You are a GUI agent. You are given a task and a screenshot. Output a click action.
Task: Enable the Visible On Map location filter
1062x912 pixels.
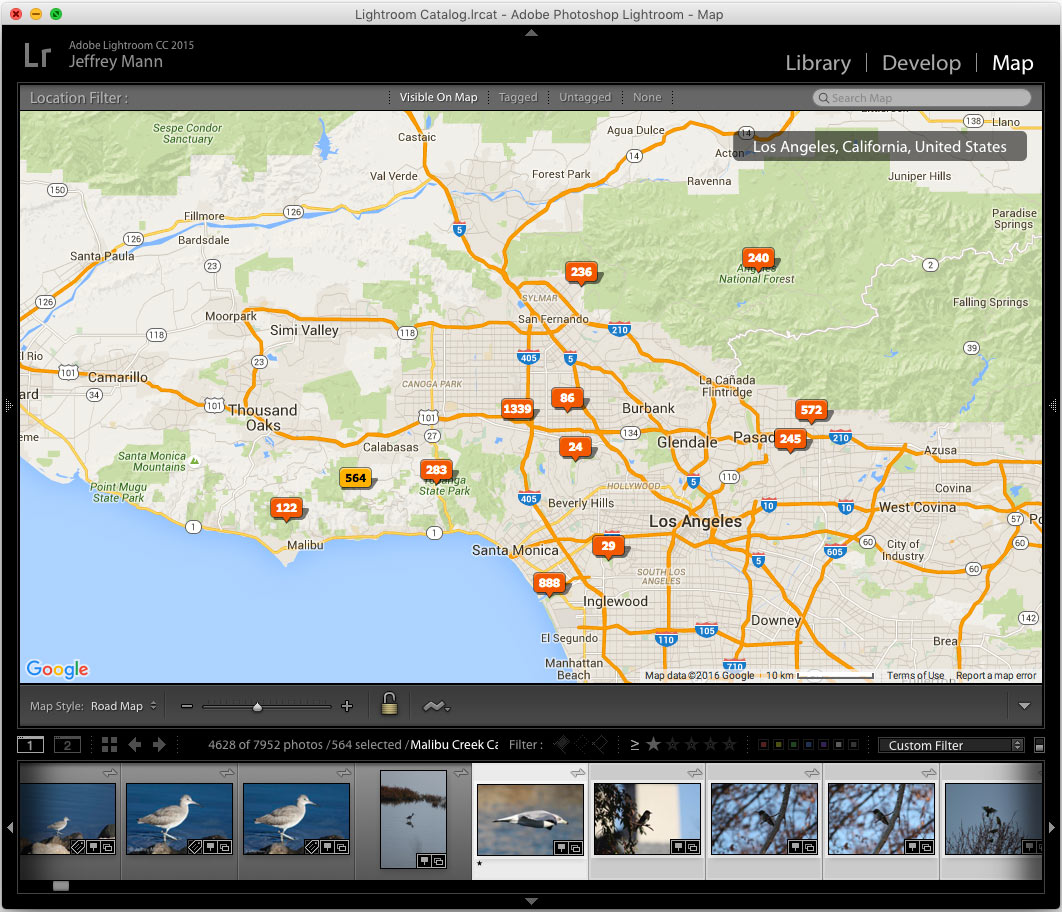438,97
